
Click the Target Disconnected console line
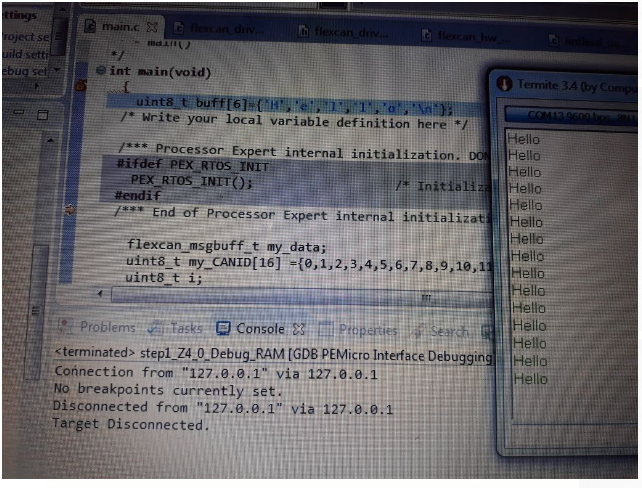click(x=131, y=425)
